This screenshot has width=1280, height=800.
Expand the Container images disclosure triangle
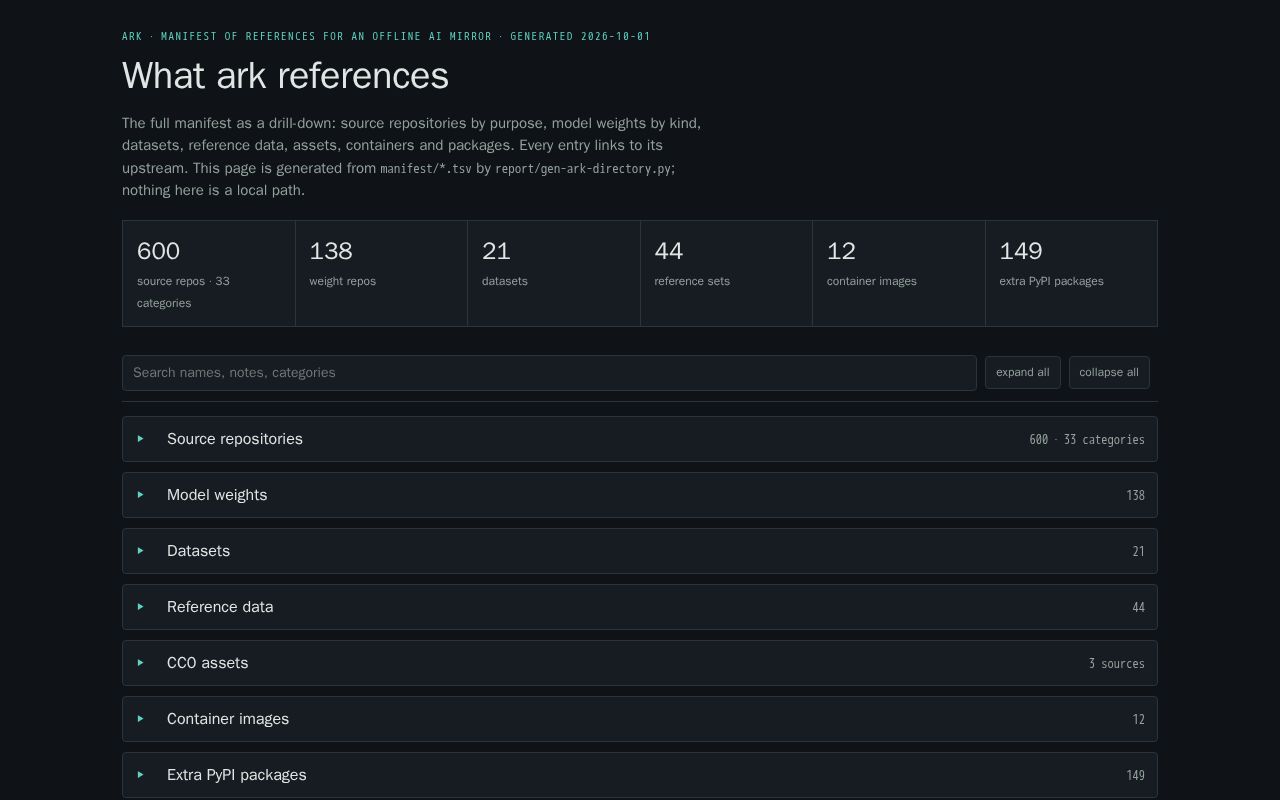[x=141, y=719]
